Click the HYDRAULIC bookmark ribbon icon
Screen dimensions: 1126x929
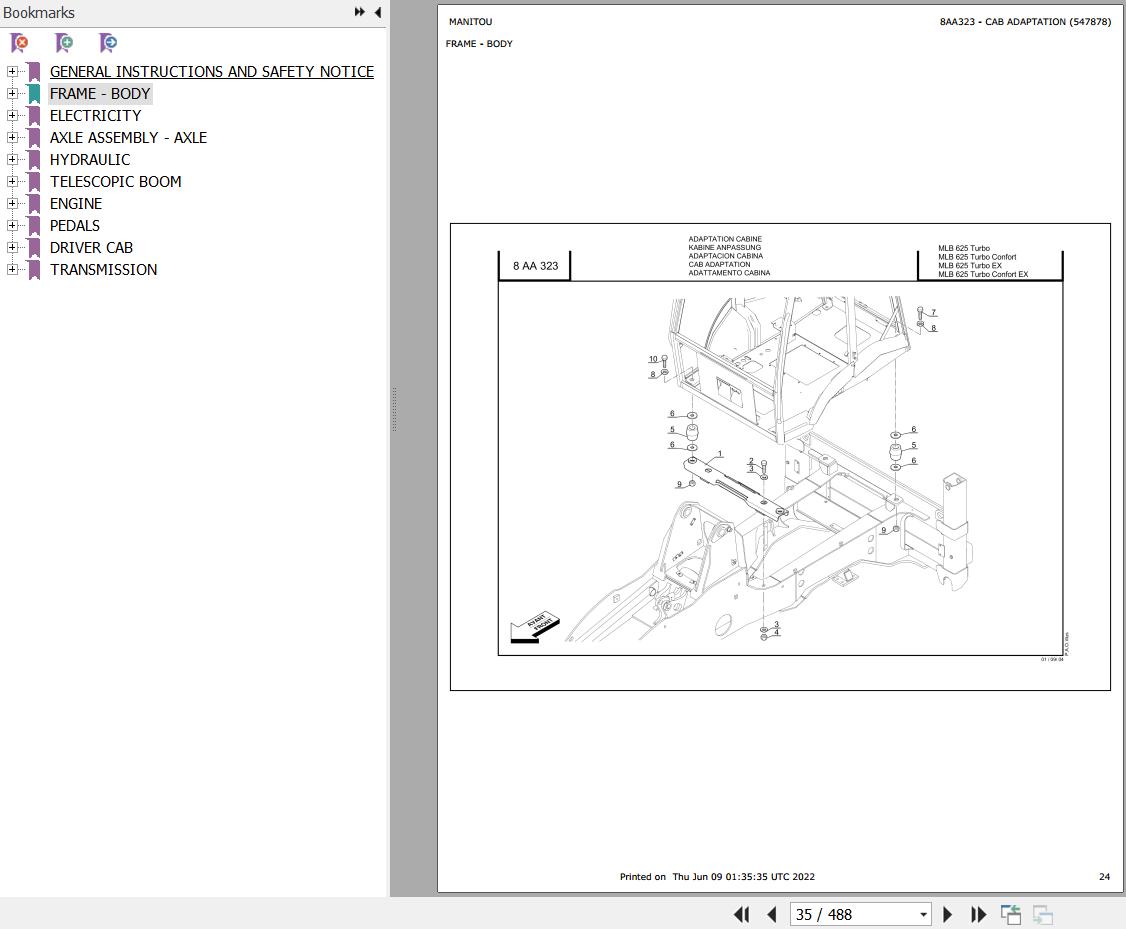click(x=34, y=160)
